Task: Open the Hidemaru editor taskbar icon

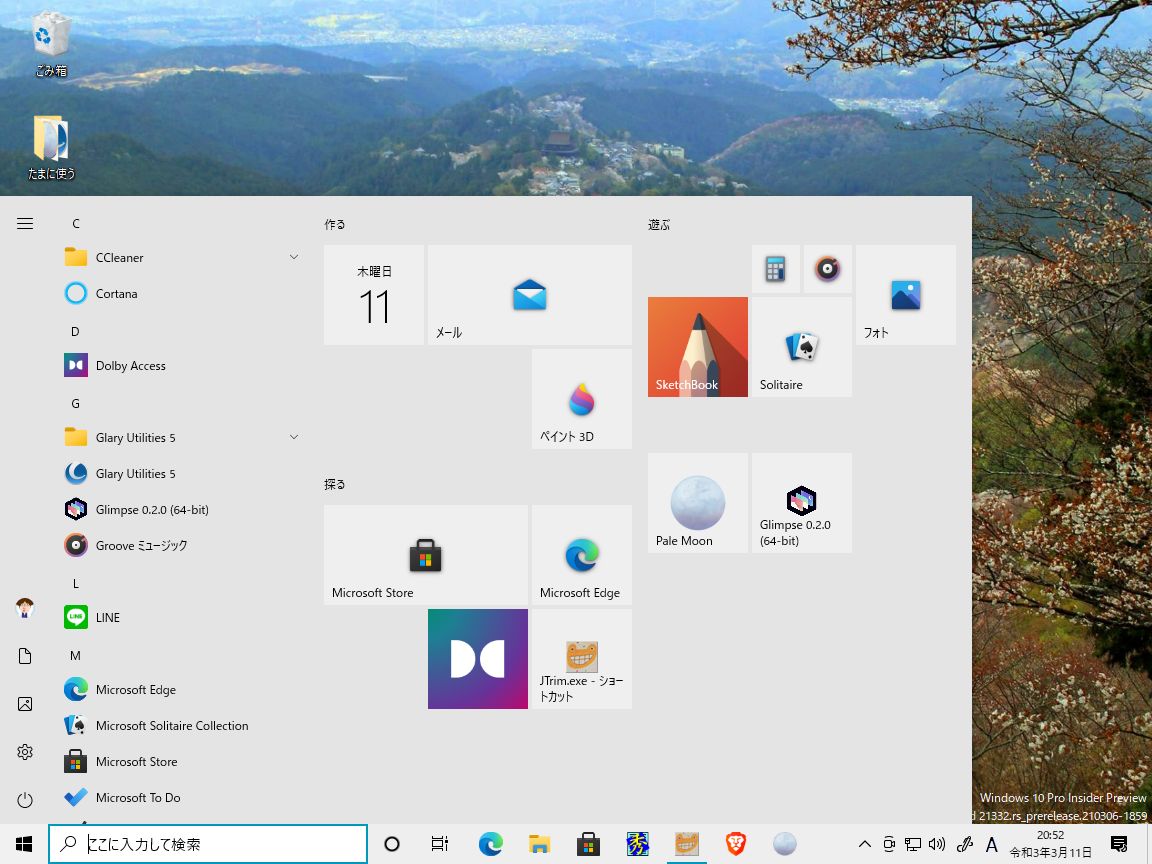Action: [x=638, y=844]
